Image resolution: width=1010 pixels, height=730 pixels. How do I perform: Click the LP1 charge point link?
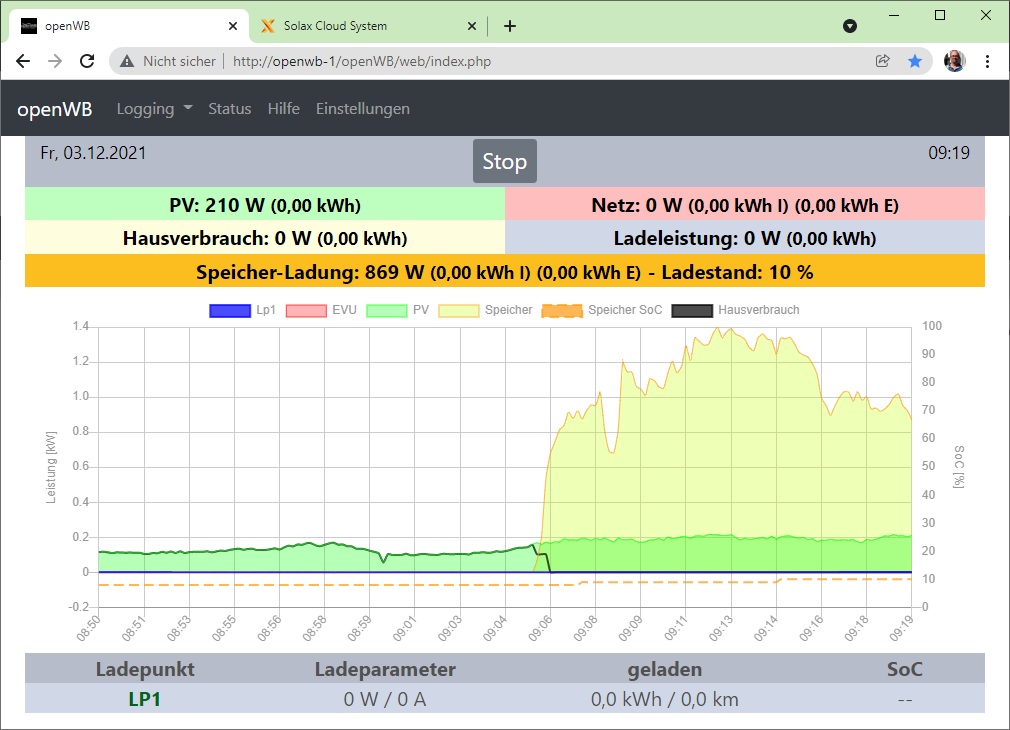pos(144,699)
